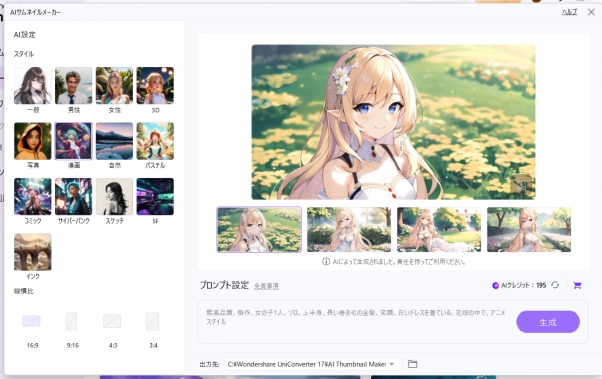602x379 pixels.
Task: Choose the 写真 style option
Action: click(x=33, y=141)
